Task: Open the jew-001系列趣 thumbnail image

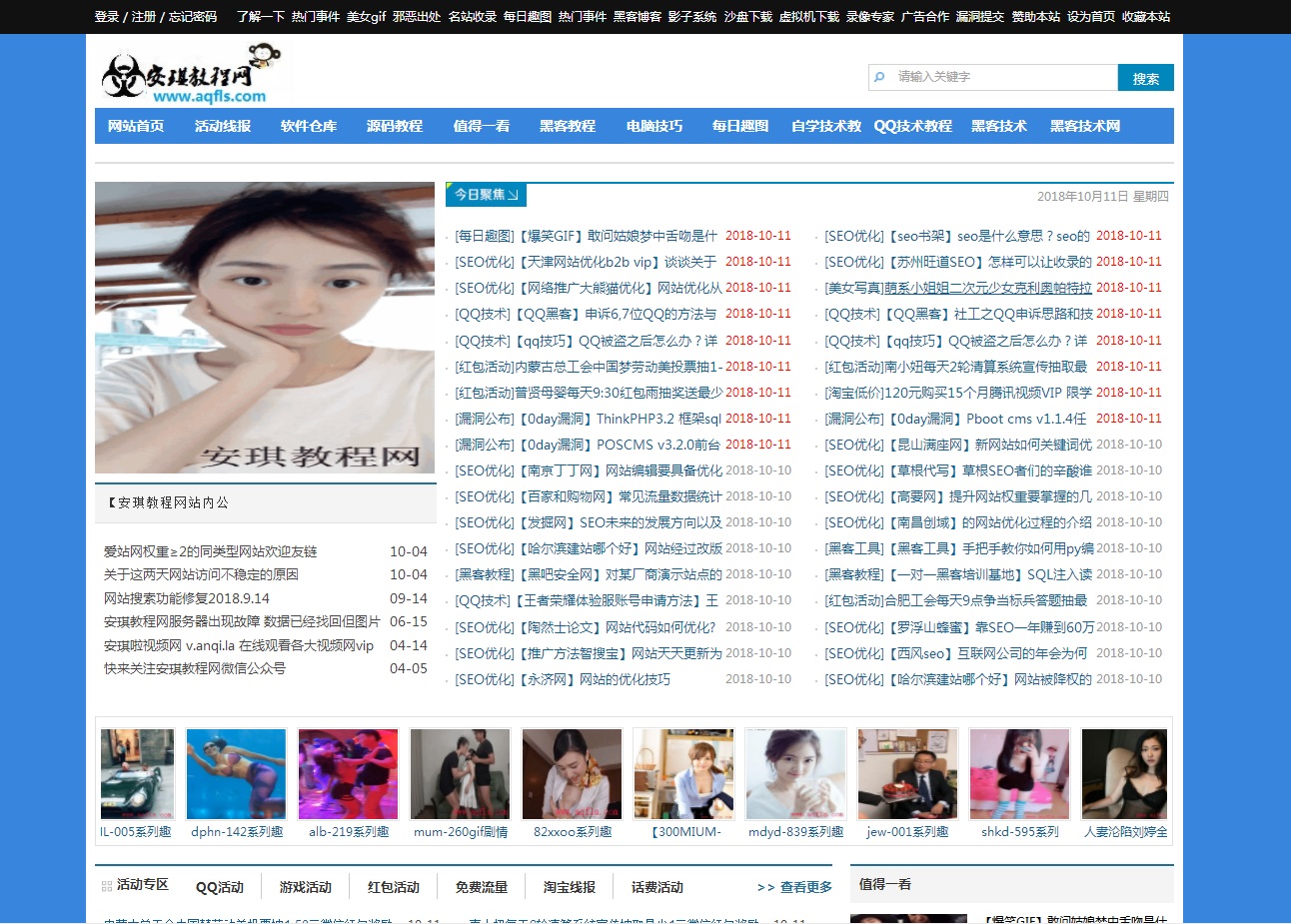Action: click(907, 774)
